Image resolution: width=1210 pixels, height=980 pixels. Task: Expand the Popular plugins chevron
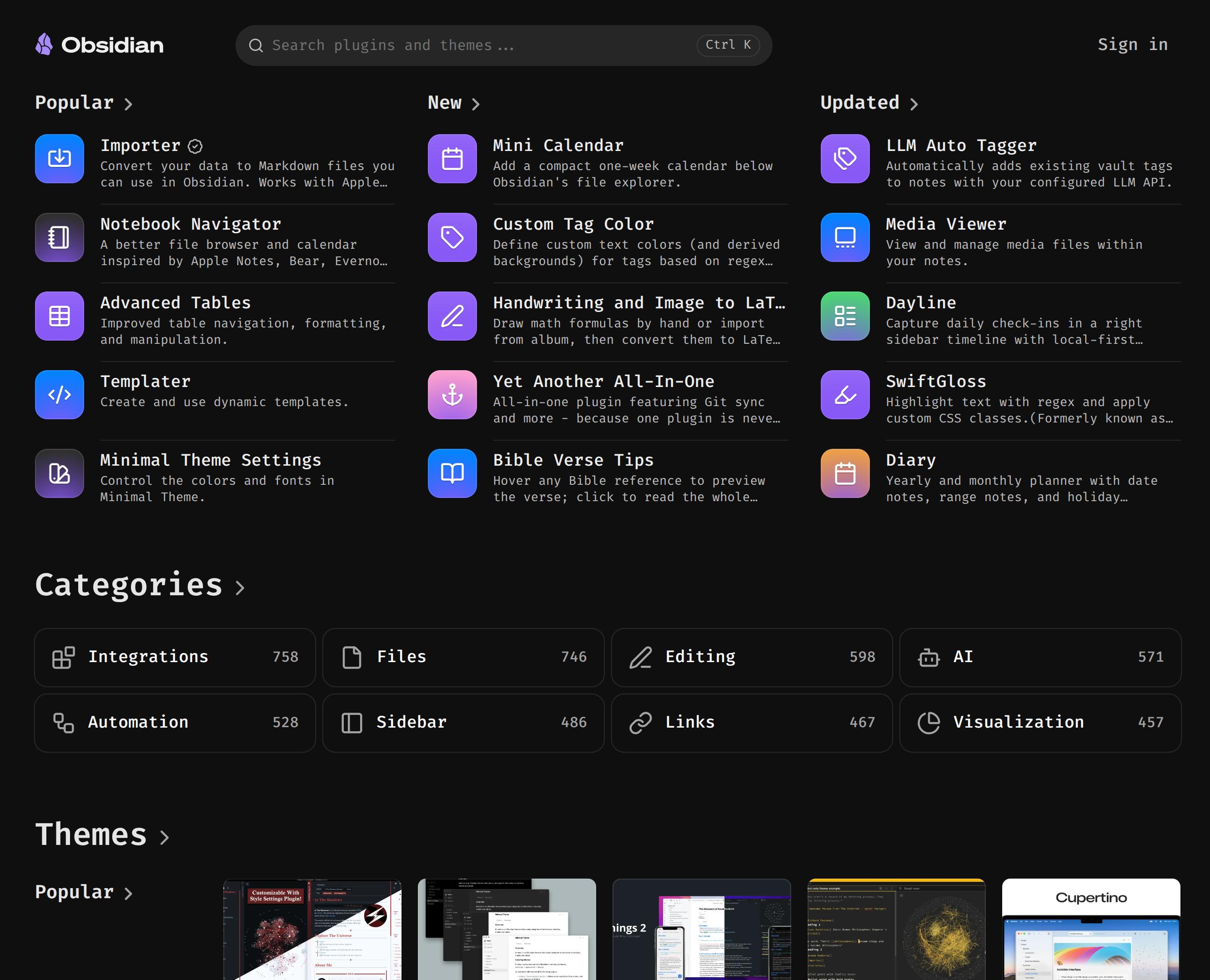point(129,104)
